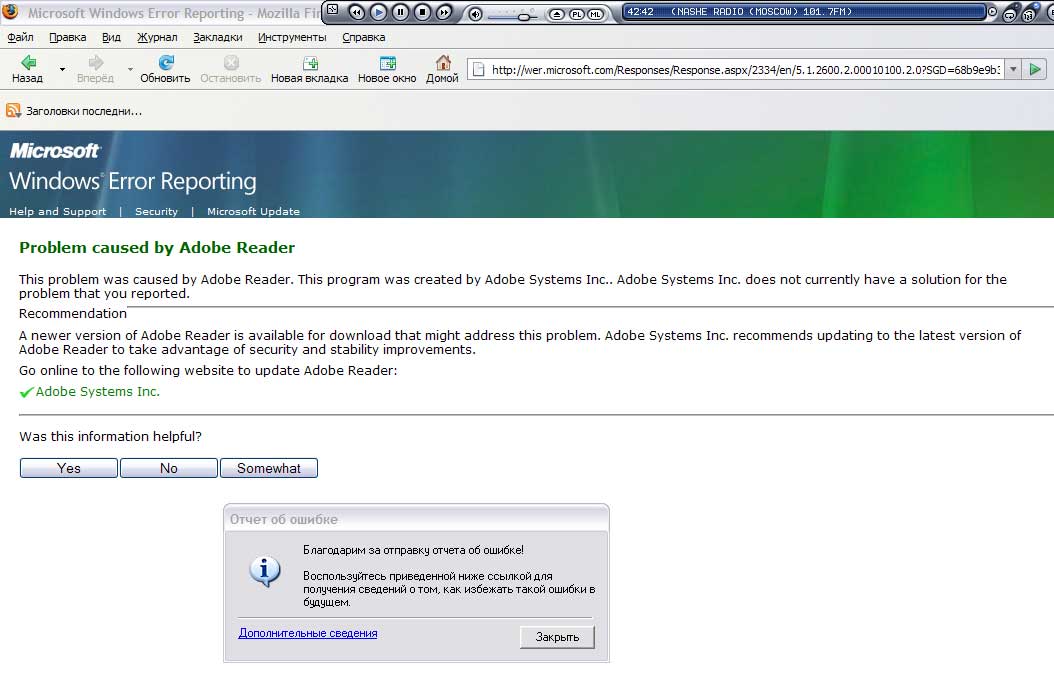Open the Microsoft Update link
The image size is (1054, 690).
click(253, 211)
